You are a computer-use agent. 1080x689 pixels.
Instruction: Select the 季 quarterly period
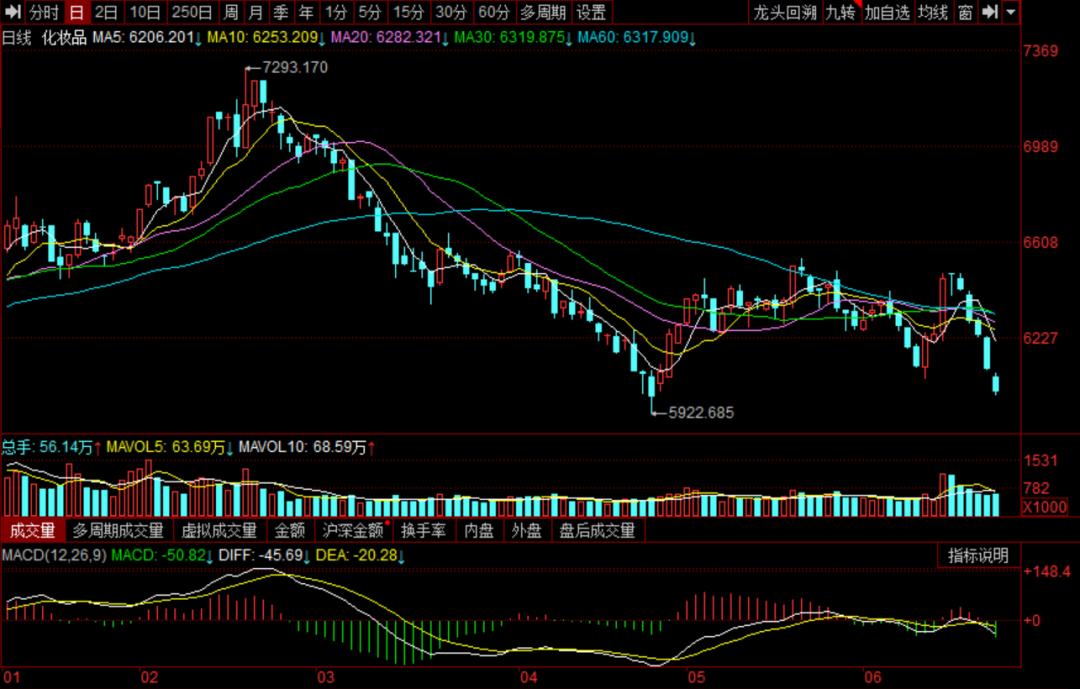pyautogui.click(x=280, y=12)
